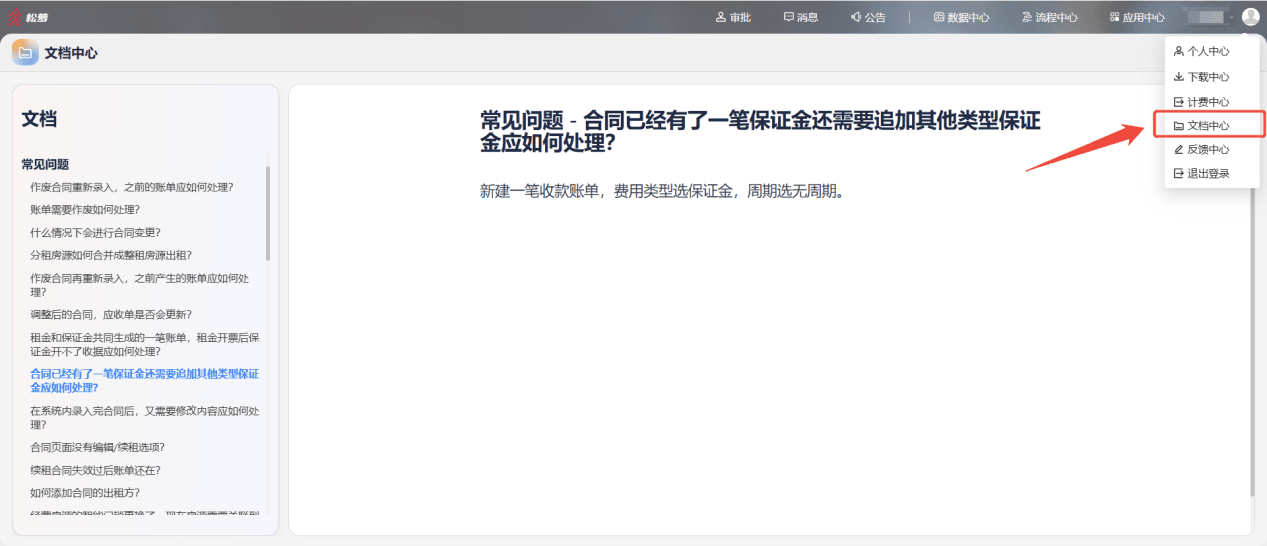
Task: Open 租金和保证金共同生成的一笔账单 question
Action: 144,344
